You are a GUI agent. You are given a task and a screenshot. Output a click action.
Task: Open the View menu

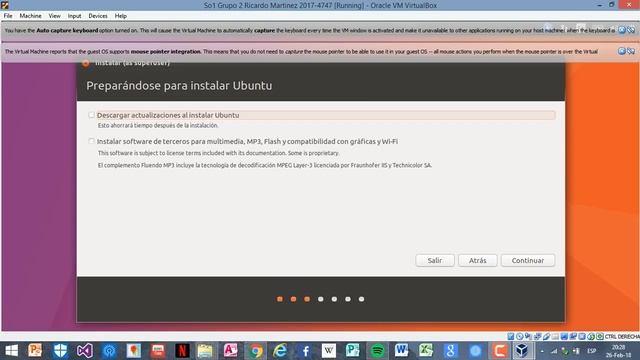pos(54,16)
